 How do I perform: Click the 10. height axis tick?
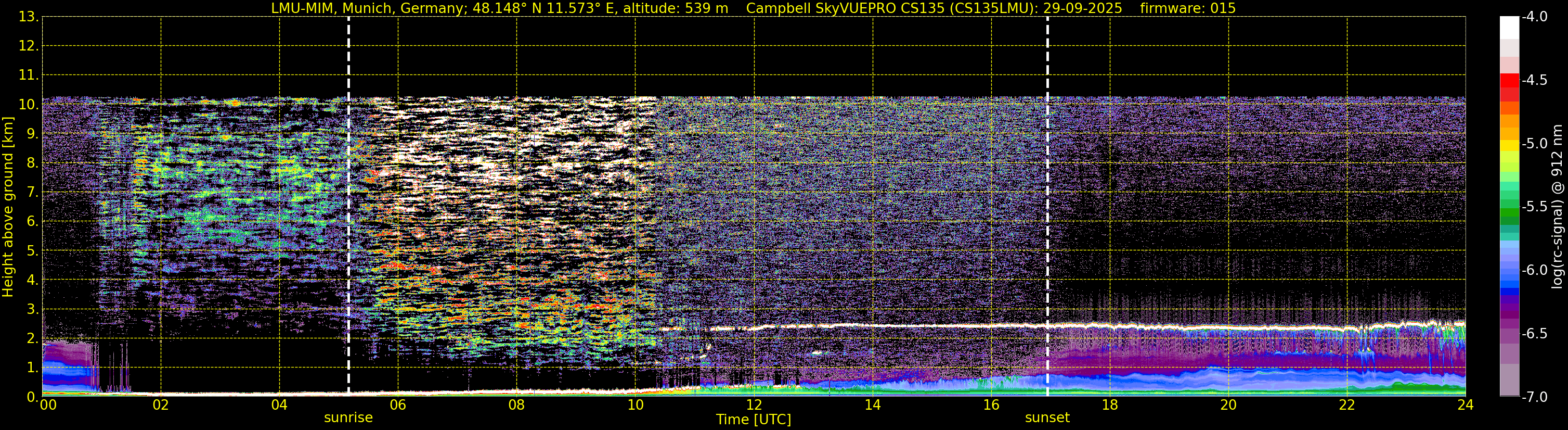click(29, 105)
